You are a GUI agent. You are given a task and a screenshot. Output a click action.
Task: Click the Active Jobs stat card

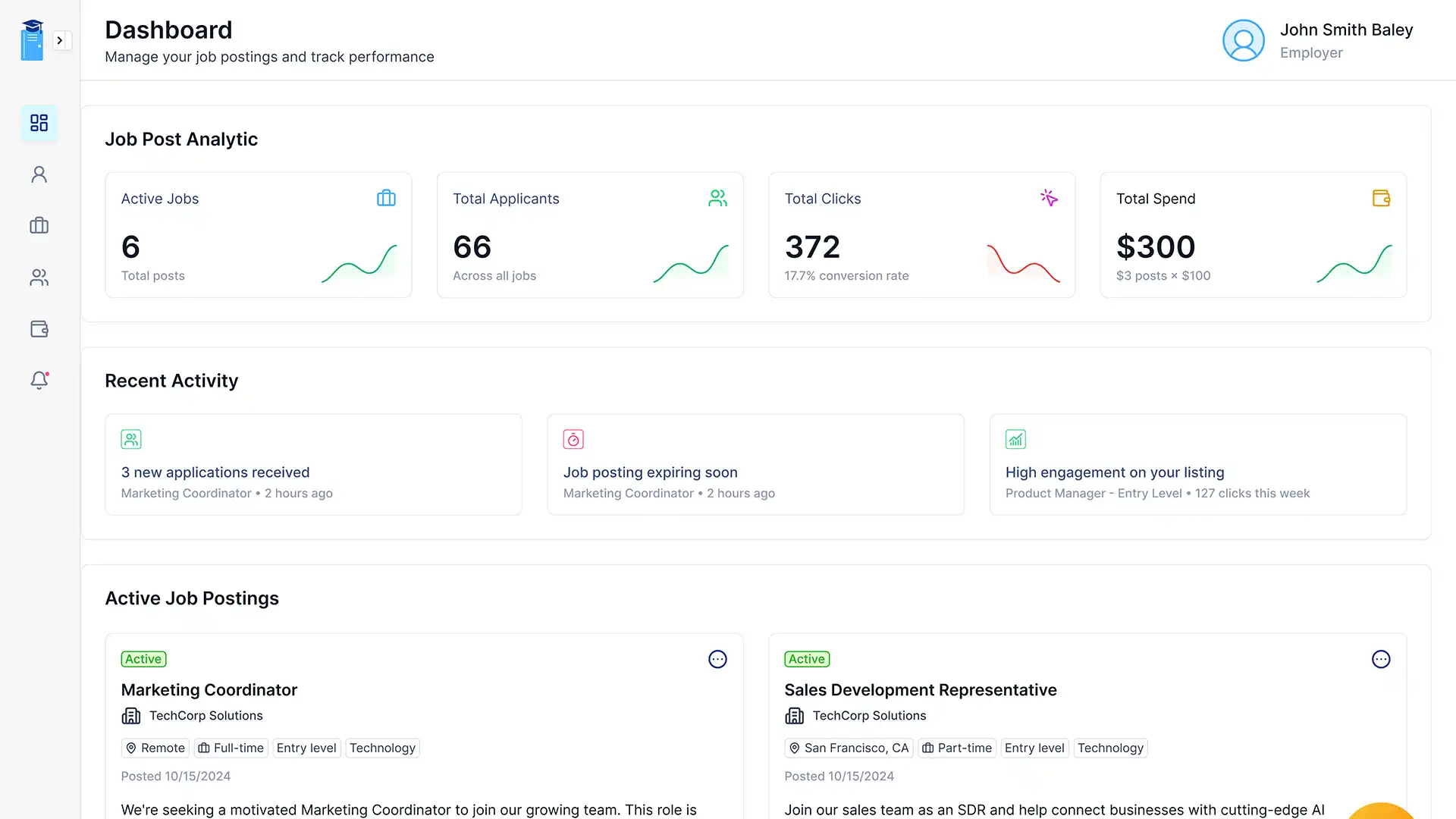(x=258, y=235)
